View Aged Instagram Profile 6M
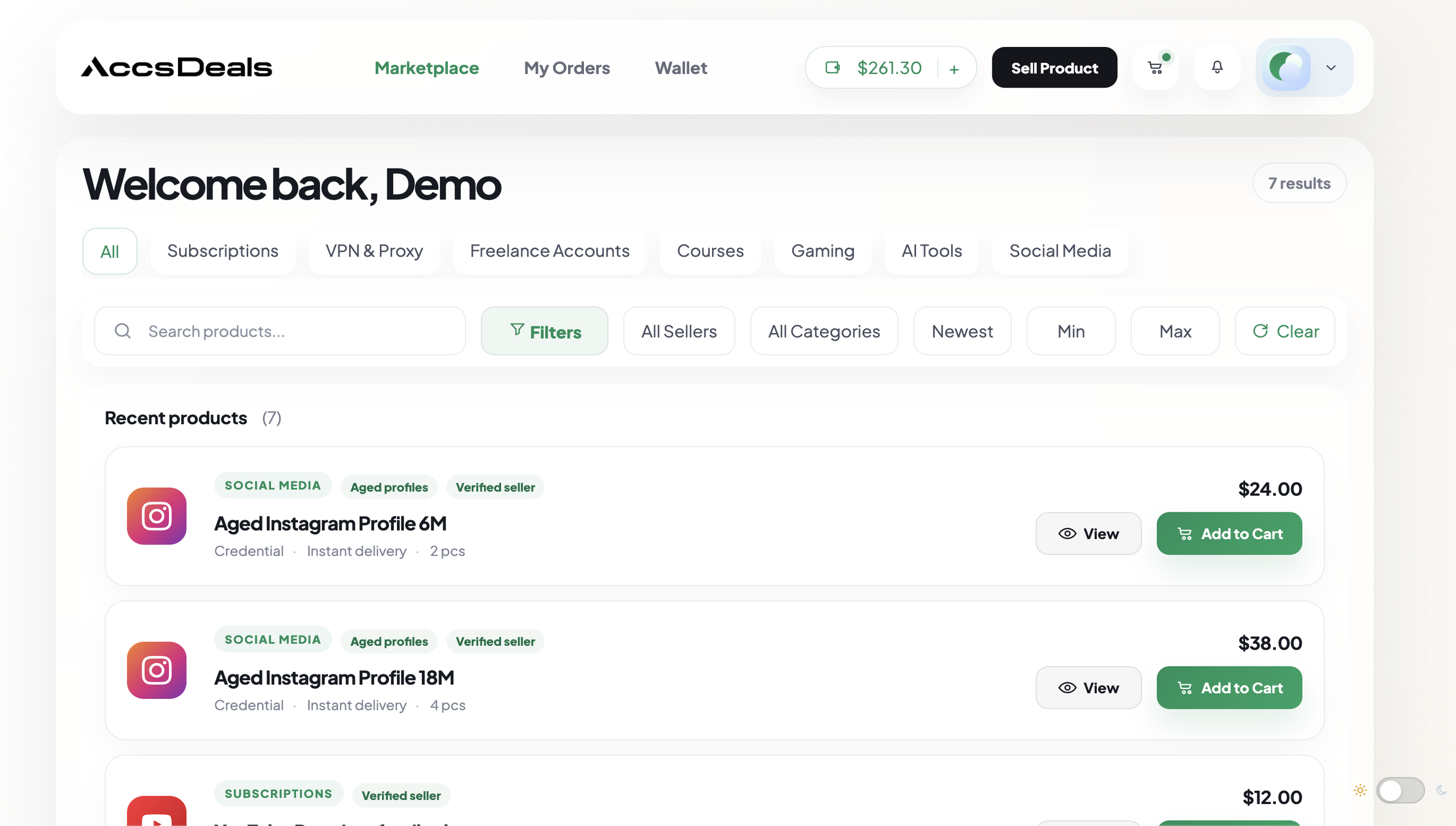 [1088, 533]
